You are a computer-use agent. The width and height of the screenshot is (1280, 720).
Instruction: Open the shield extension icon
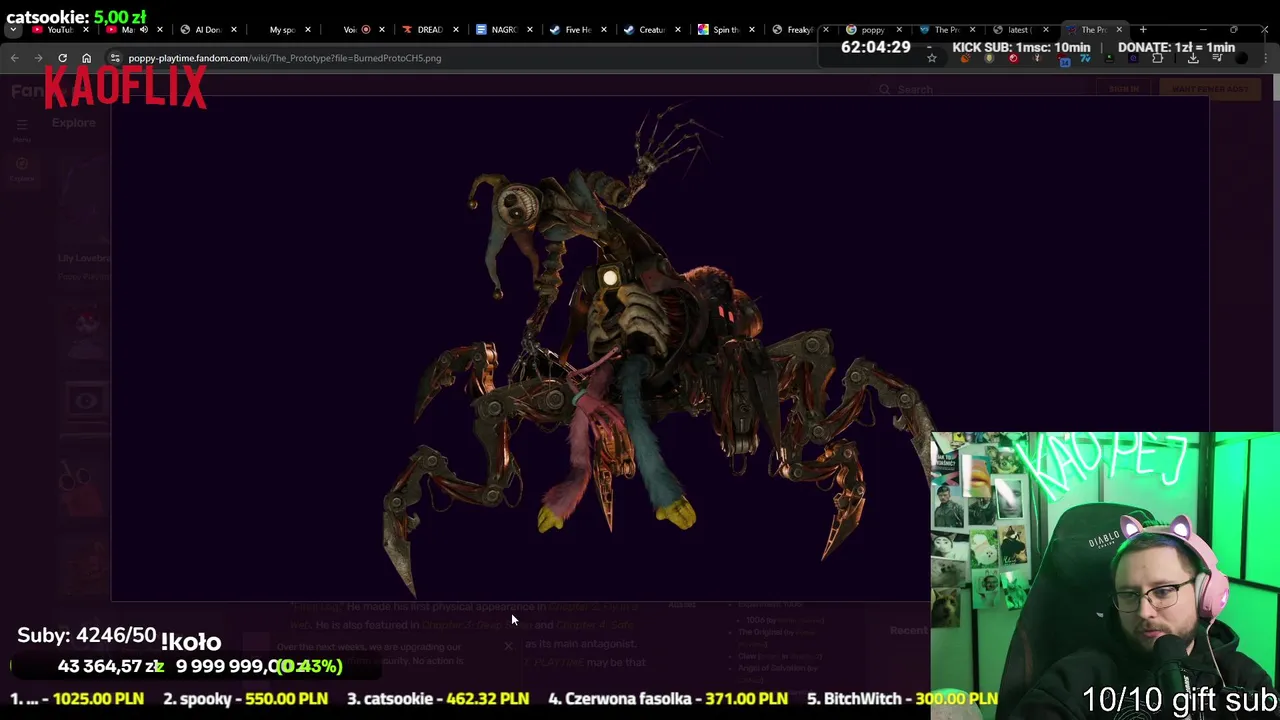[989, 58]
